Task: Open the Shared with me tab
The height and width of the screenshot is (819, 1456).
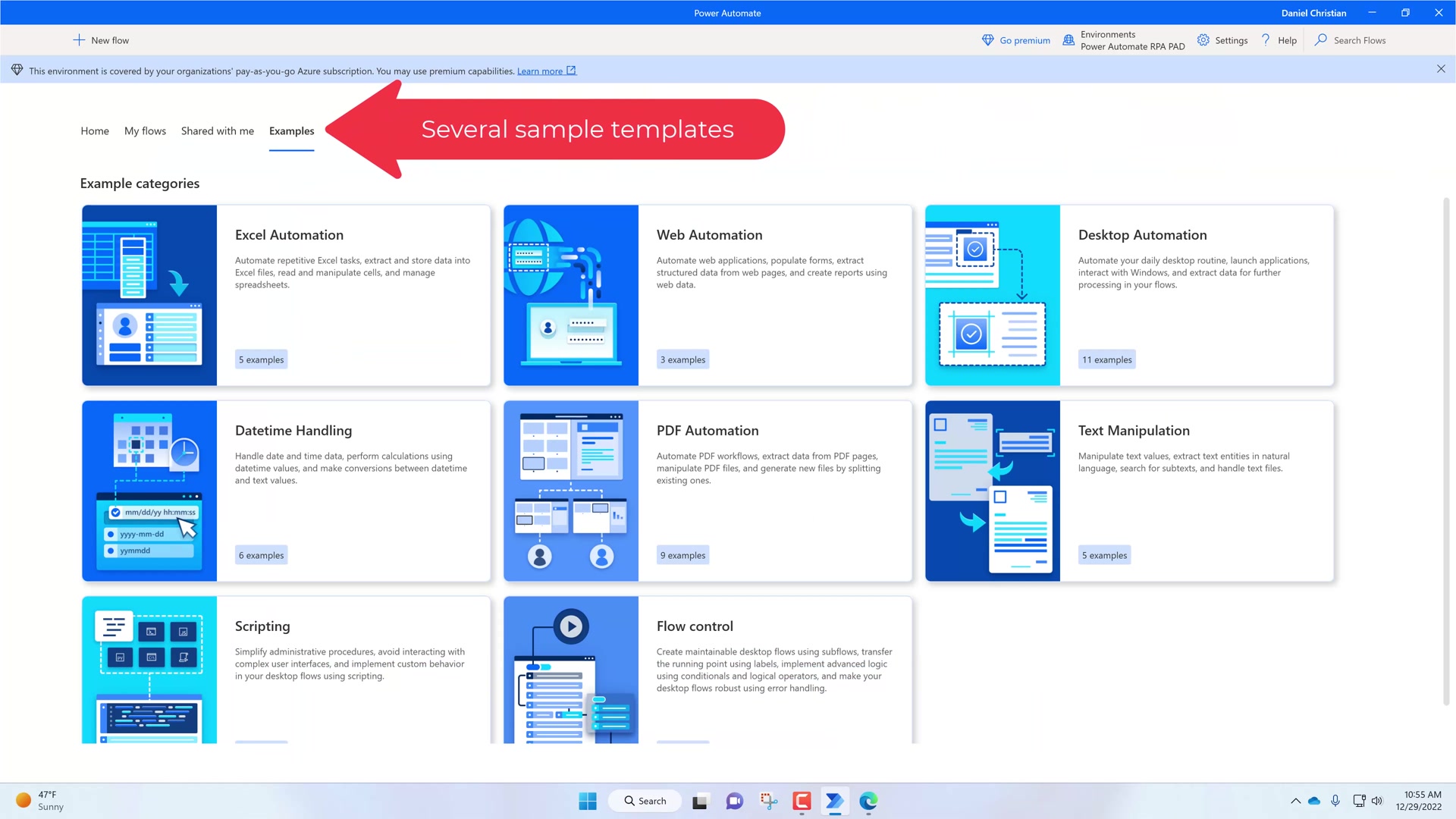Action: click(218, 131)
